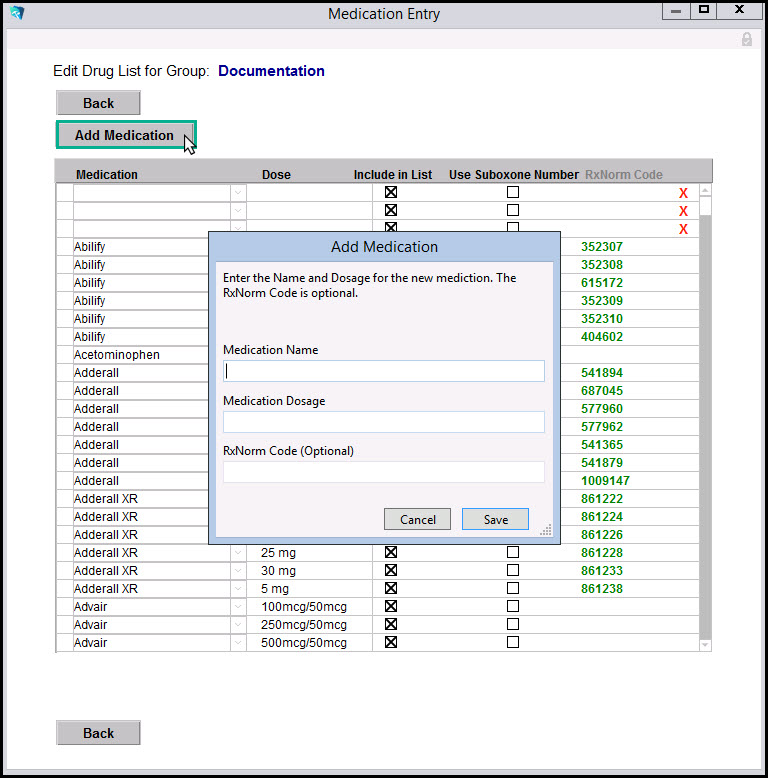Viewport: 768px width, 778px height.
Task: Click the red X on the second blank row
Action: (x=683, y=211)
